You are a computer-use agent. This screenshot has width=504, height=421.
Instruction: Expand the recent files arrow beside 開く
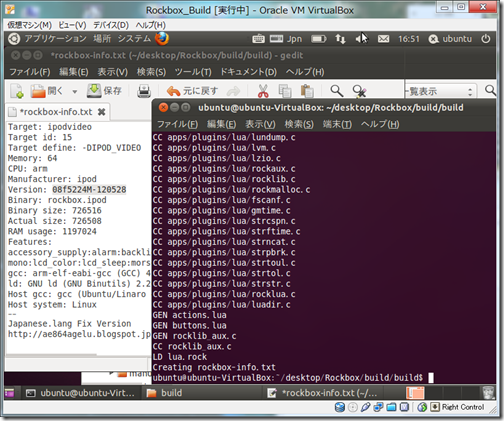[x=75, y=91]
